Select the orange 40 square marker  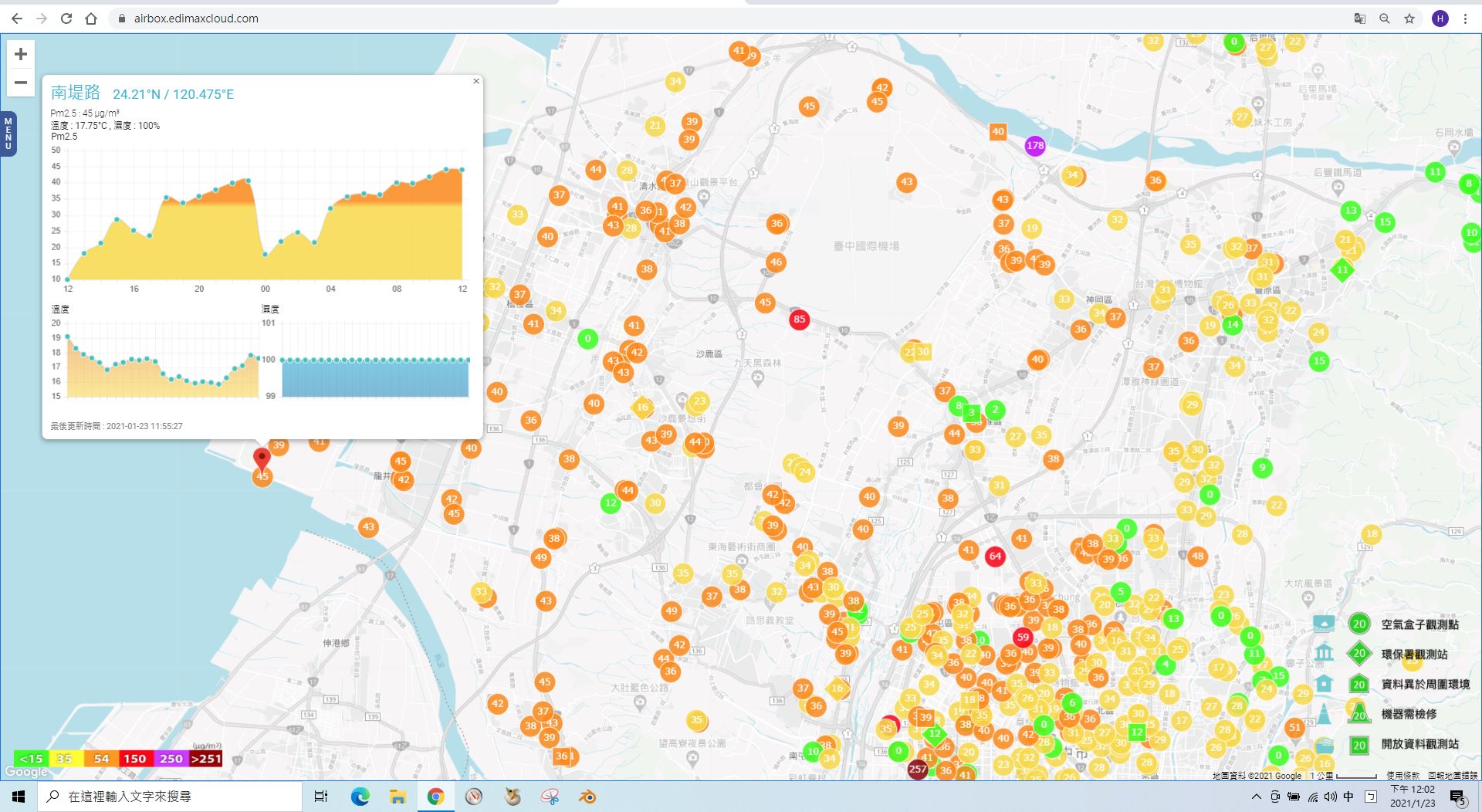998,131
